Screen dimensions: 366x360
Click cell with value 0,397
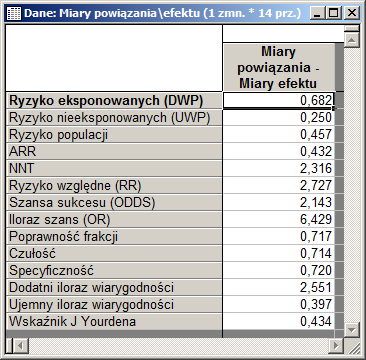click(279, 304)
